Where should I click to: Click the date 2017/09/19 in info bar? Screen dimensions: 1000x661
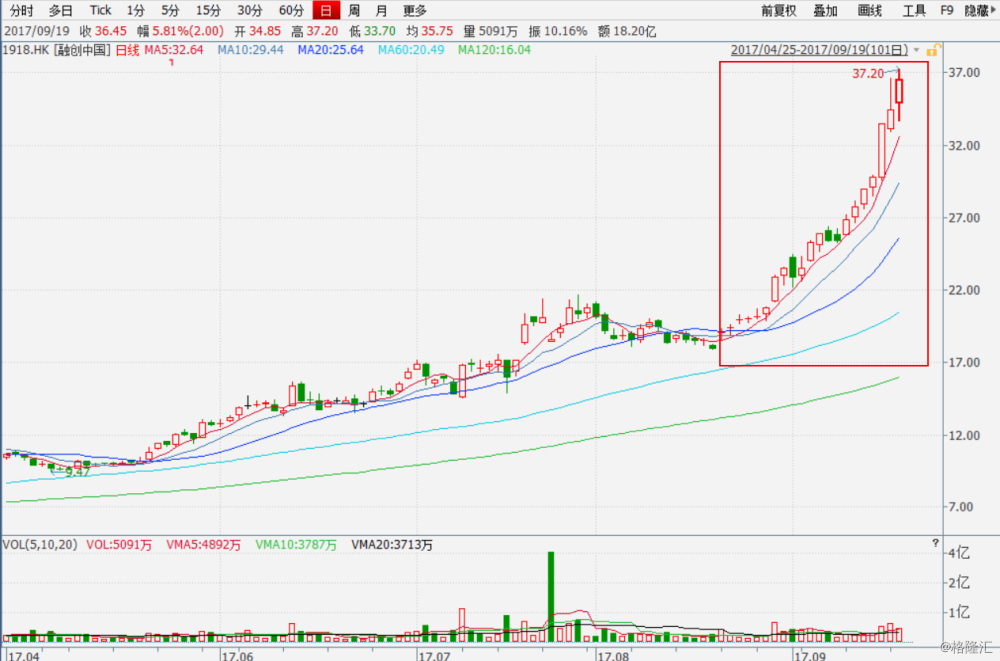[36, 31]
